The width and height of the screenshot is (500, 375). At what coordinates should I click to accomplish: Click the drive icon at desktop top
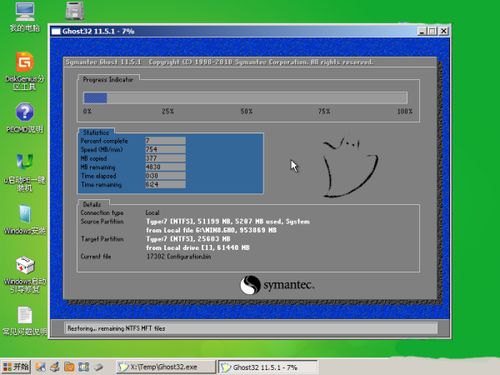tap(75, 11)
